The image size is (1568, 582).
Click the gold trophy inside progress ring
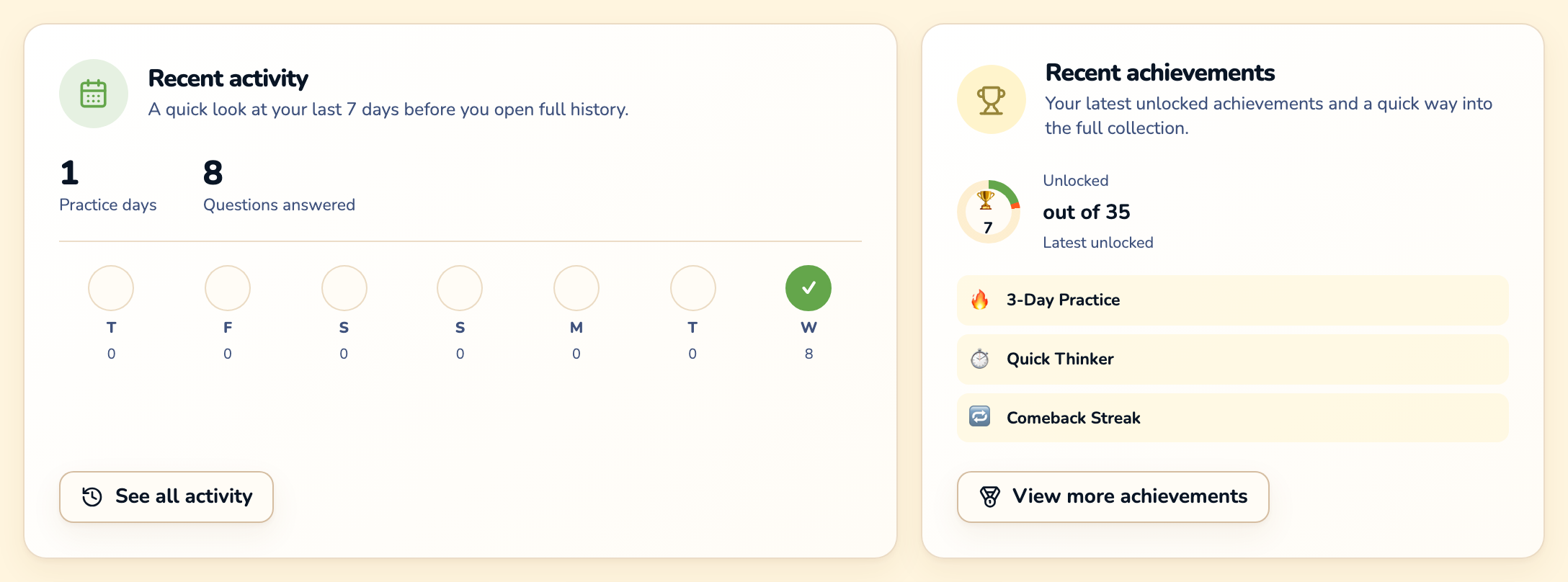pyautogui.click(x=986, y=200)
